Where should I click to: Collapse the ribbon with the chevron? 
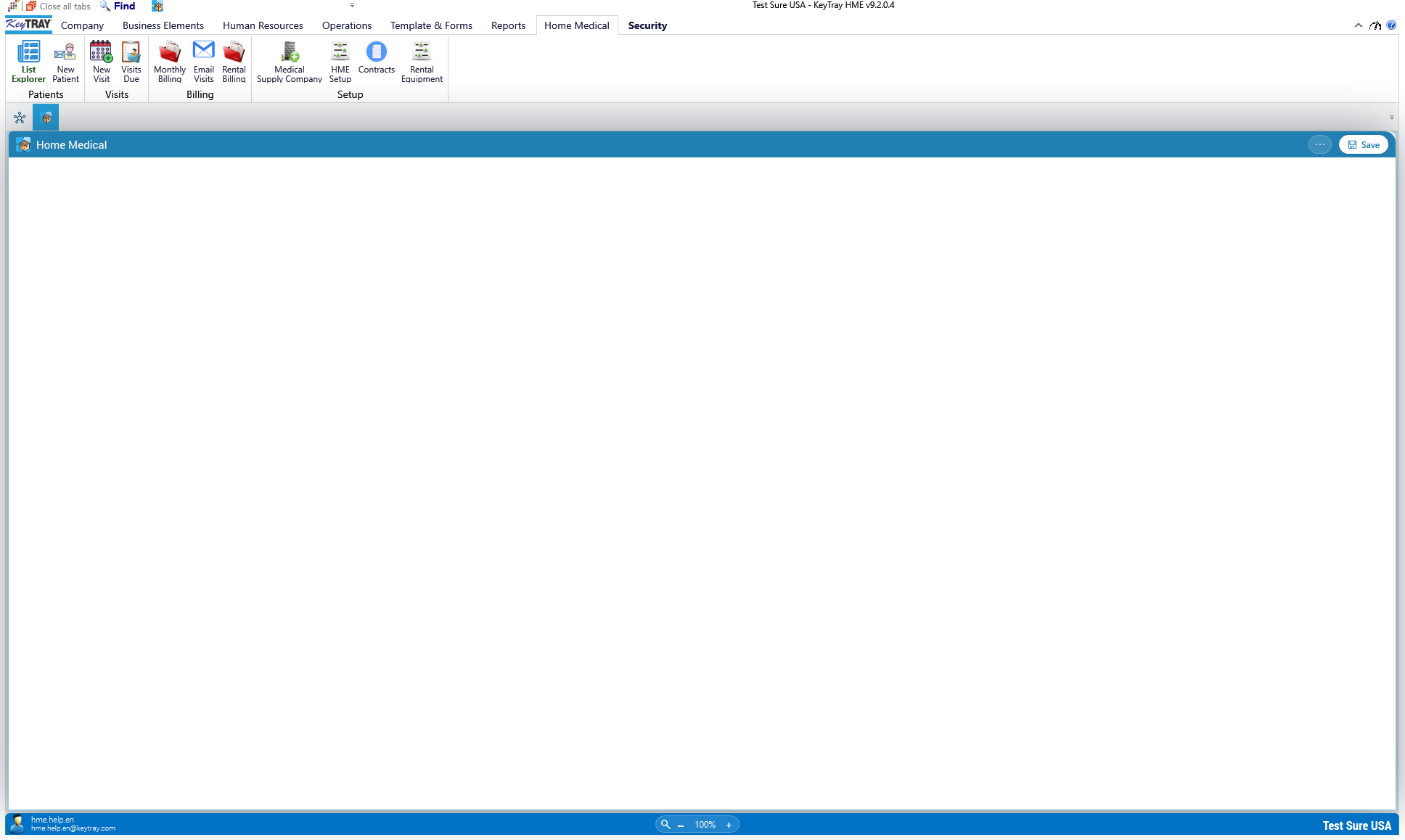tap(1359, 25)
